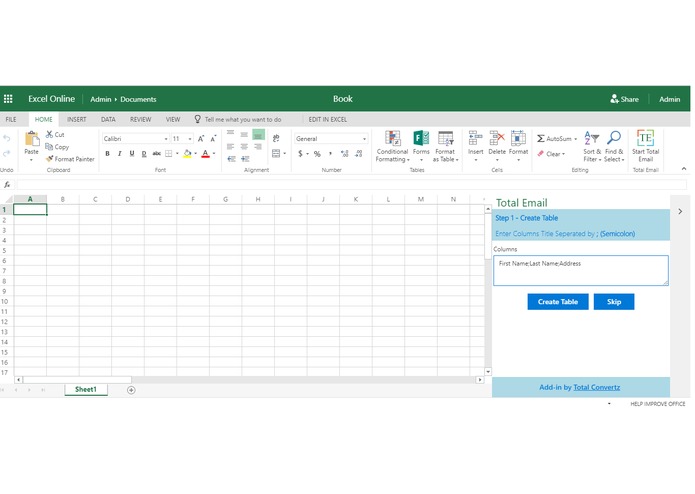This screenshot has width=695, height=494.
Task: Open Format as Table dropdown
Action: [x=445, y=147]
